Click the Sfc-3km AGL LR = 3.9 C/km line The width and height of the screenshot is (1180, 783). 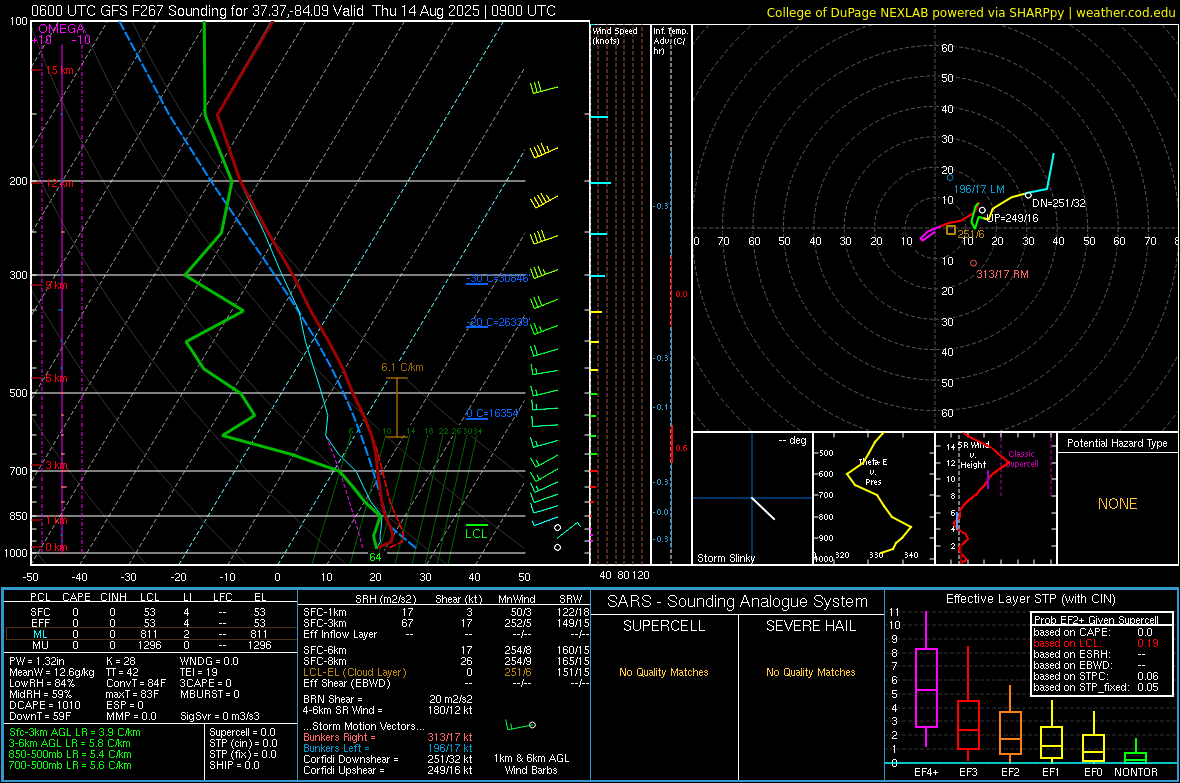(x=75, y=732)
